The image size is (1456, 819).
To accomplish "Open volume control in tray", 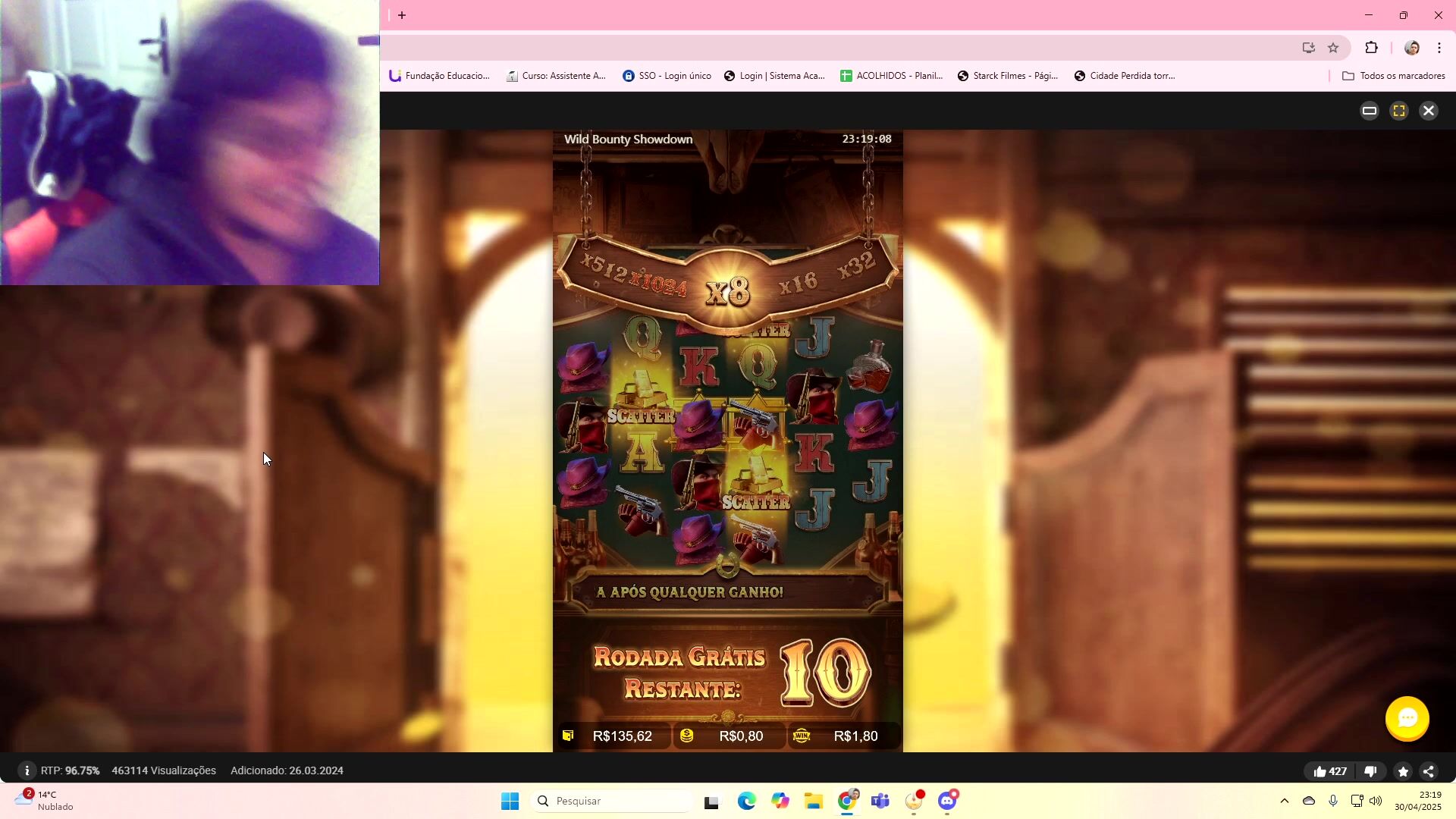I will pyautogui.click(x=1376, y=801).
